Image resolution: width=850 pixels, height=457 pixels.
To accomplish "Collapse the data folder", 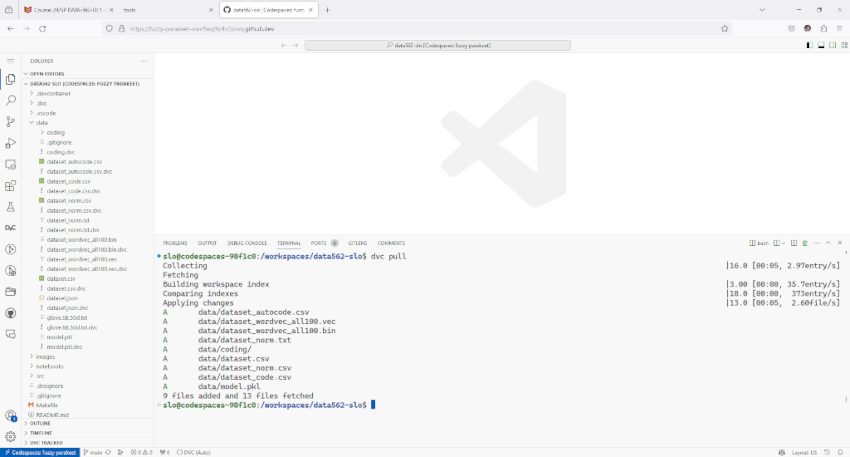I will (x=40, y=122).
